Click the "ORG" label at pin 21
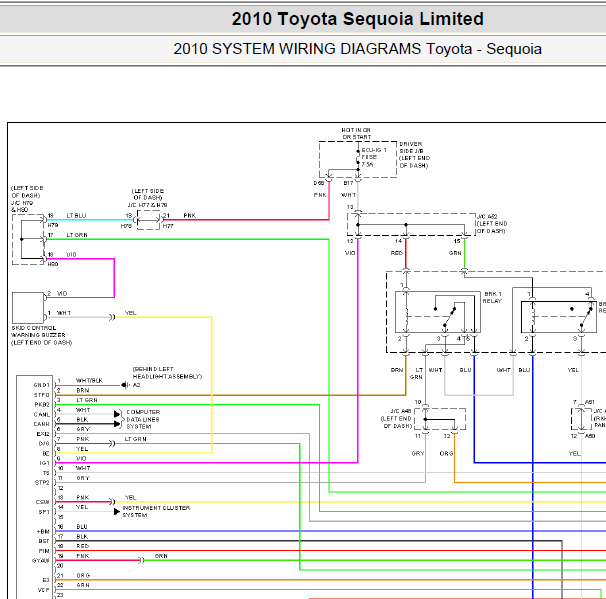Screen dimensions: 606x599 [x=83, y=575]
